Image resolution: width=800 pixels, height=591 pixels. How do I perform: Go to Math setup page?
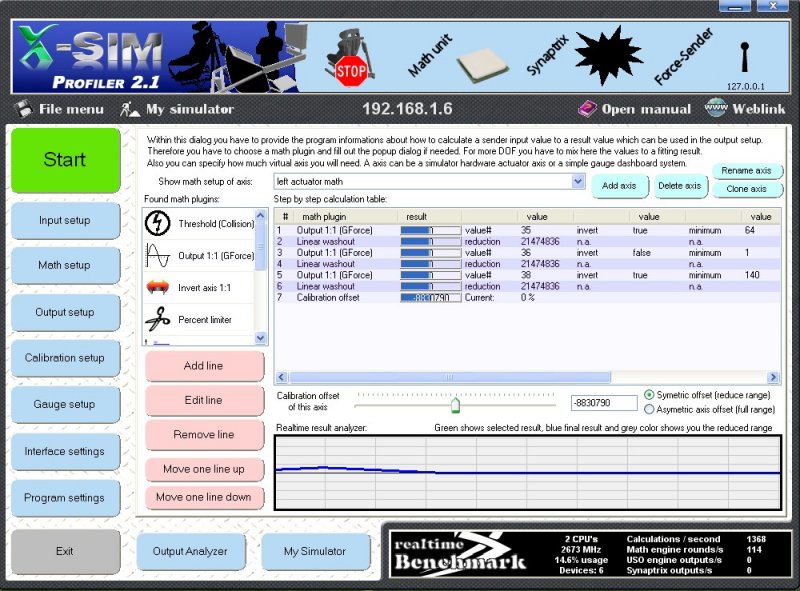[65, 265]
